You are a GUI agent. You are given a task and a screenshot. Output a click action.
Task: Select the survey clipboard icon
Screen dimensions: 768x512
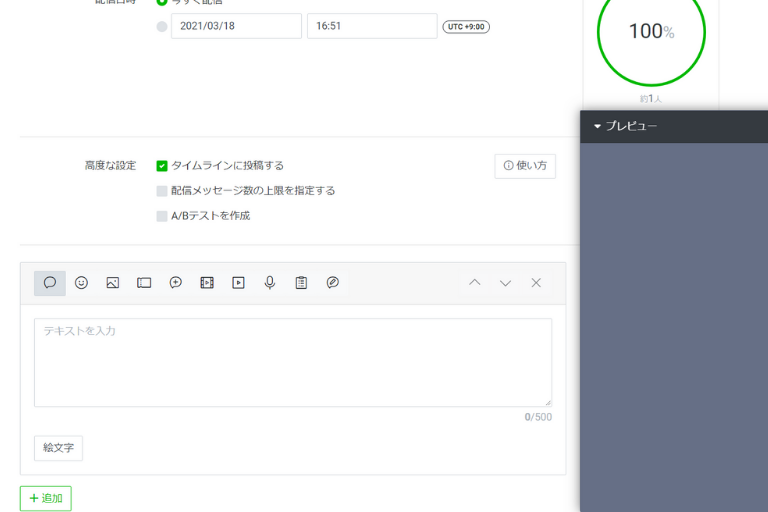tap(301, 283)
